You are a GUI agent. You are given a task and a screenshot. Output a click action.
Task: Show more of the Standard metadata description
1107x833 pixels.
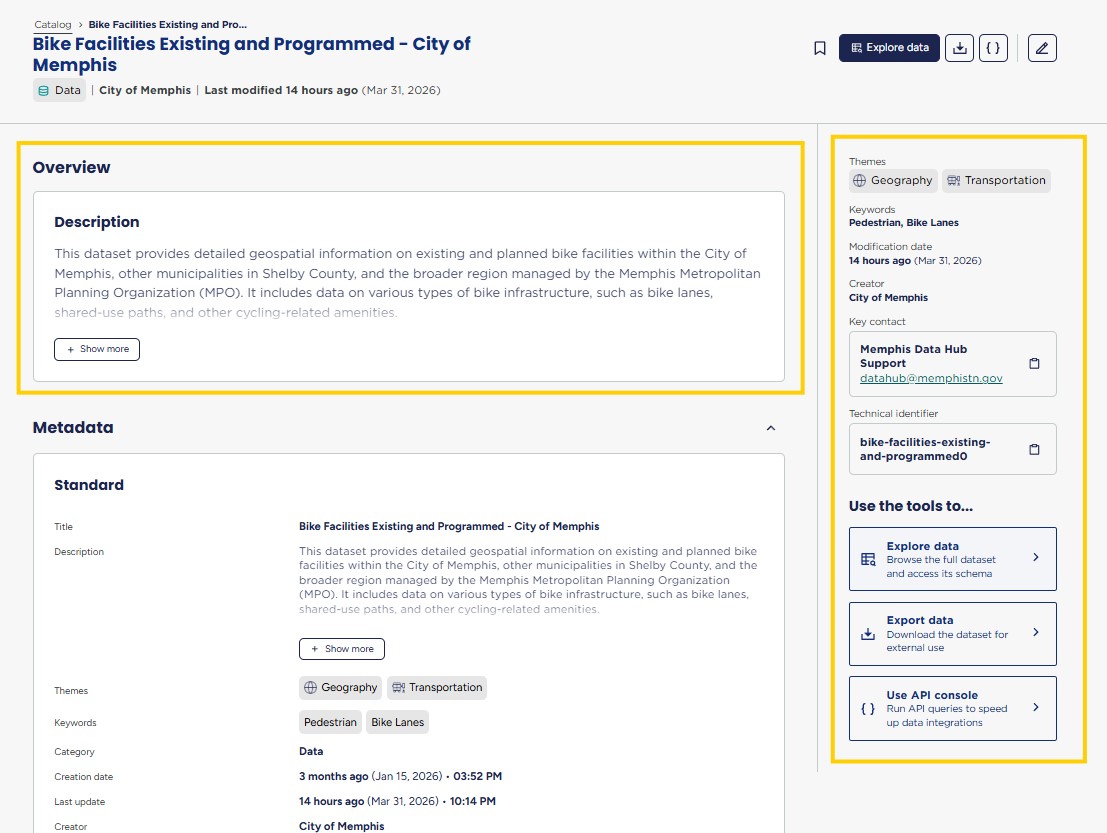point(341,649)
